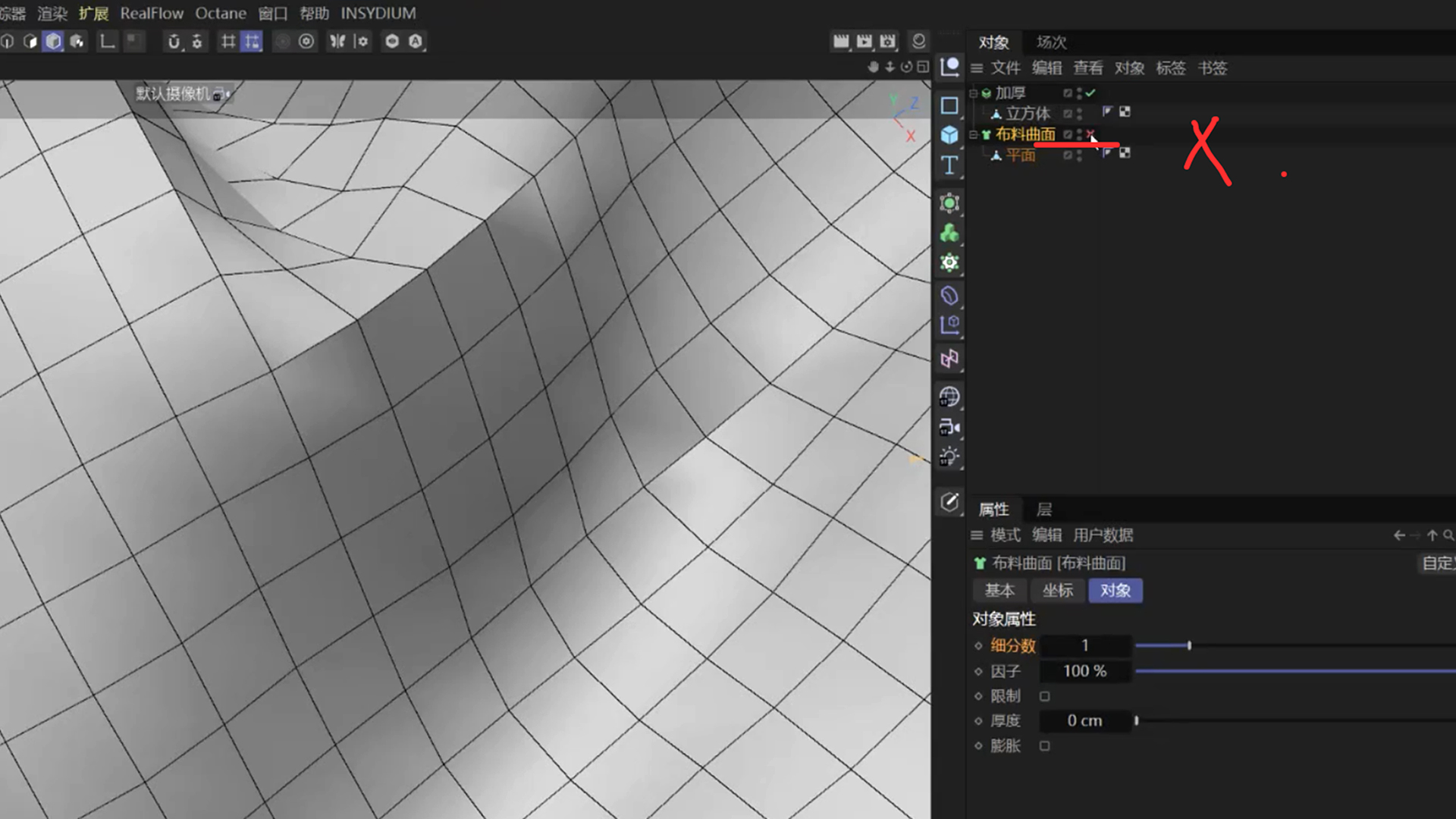
Task: Switch to the 场次 tab
Action: click(x=1051, y=42)
